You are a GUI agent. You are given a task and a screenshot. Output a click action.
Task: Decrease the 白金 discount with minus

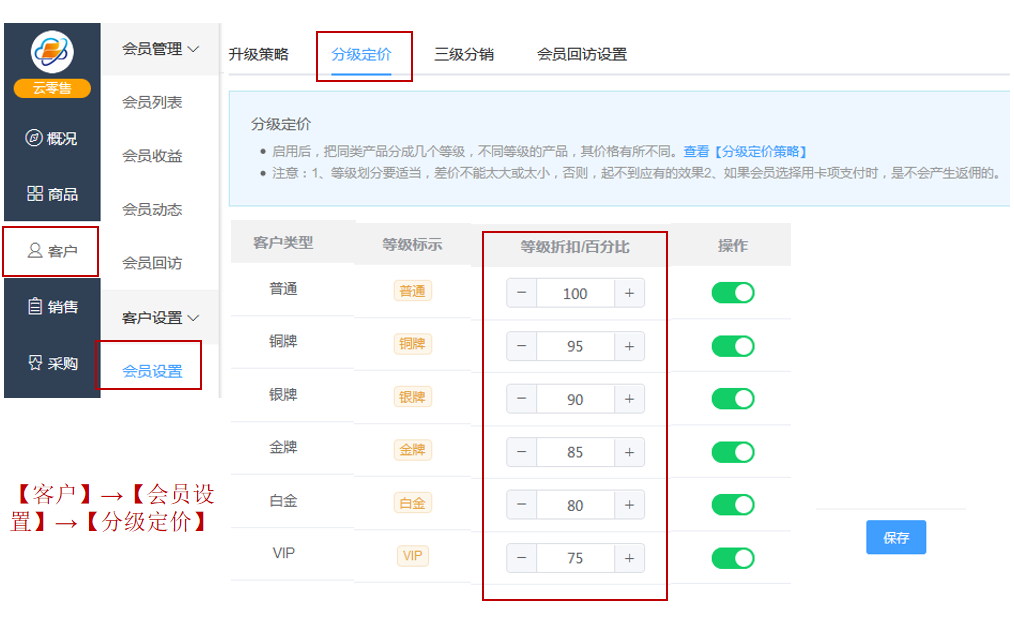click(x=521, y=505)
